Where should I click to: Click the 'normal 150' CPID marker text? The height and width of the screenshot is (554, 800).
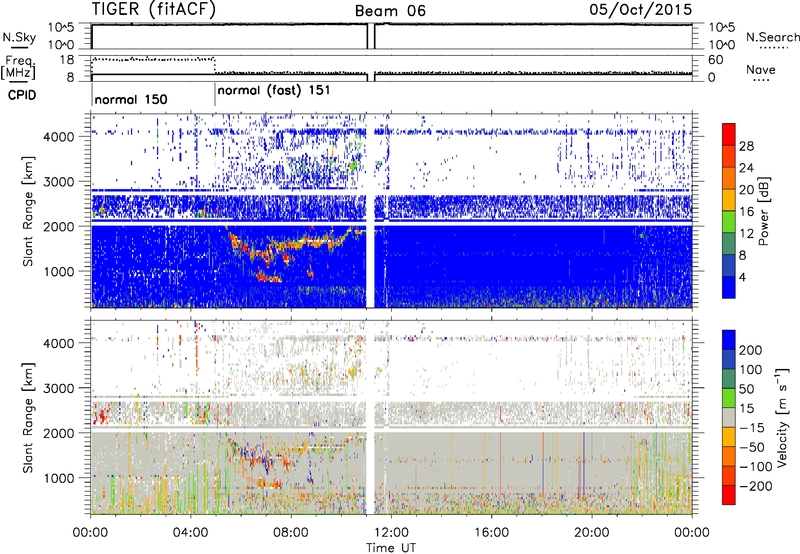[131, 99]
